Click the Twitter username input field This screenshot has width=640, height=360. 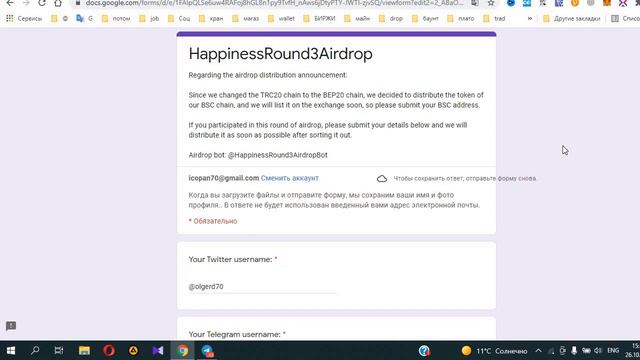pyautogui.click(x=262, y=287)
